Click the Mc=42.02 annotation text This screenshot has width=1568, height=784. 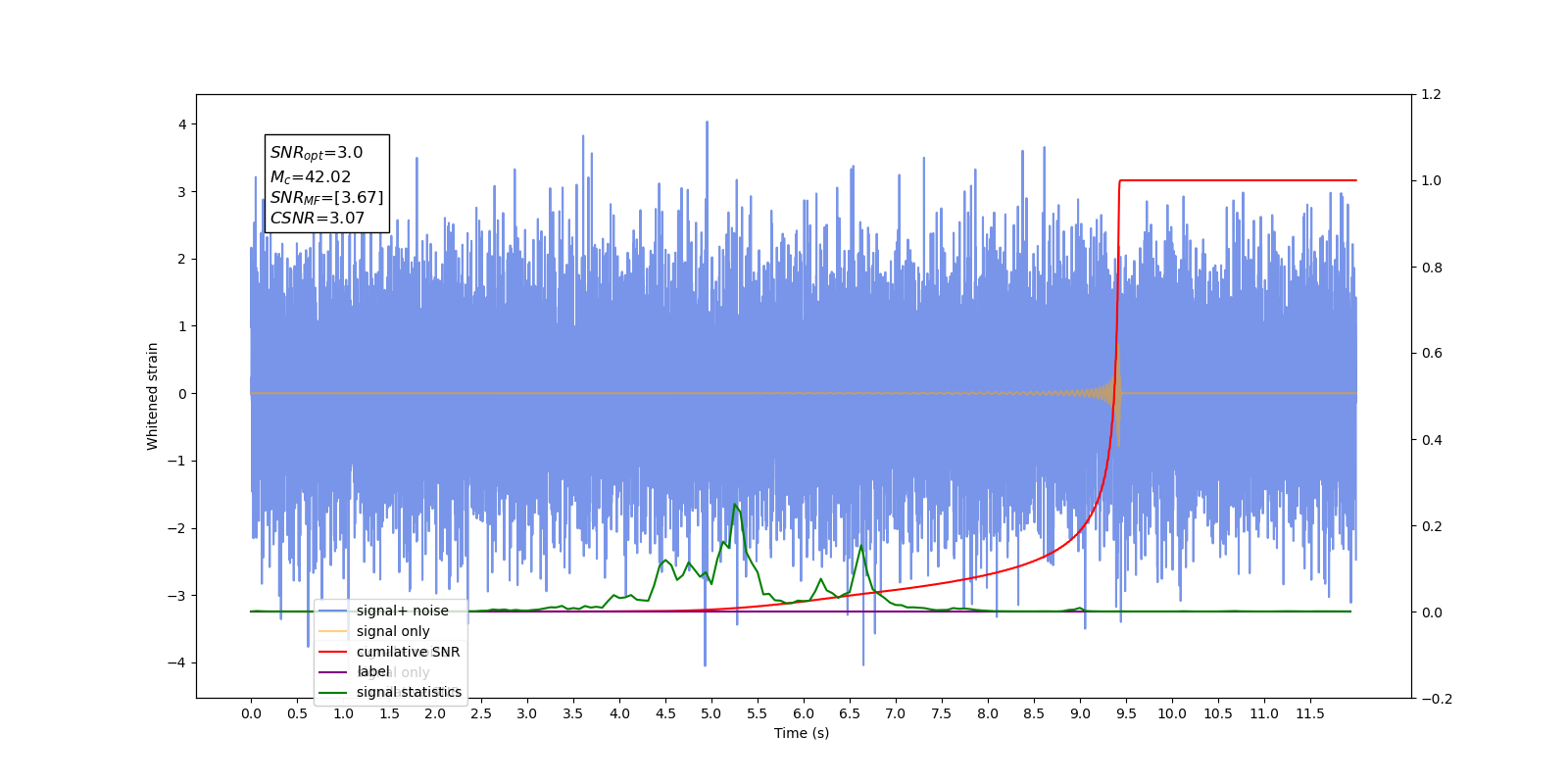(311, 177)
